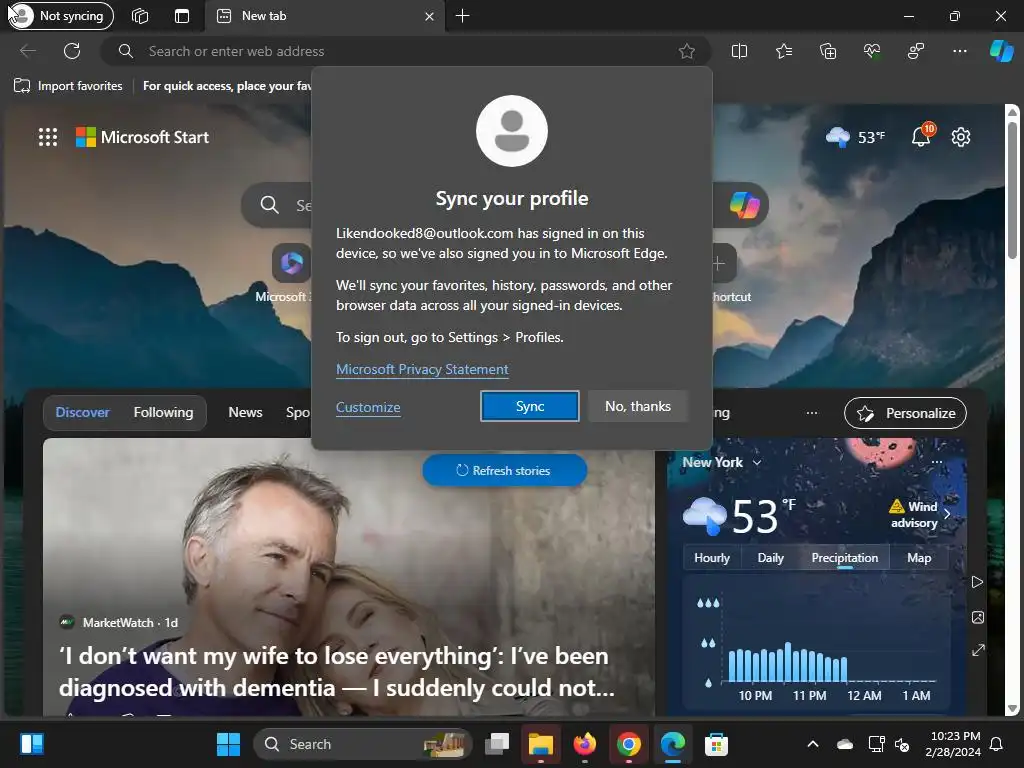Click the Copilot icon in page search box
The image size is (1024, 768).
click(744, 205)
